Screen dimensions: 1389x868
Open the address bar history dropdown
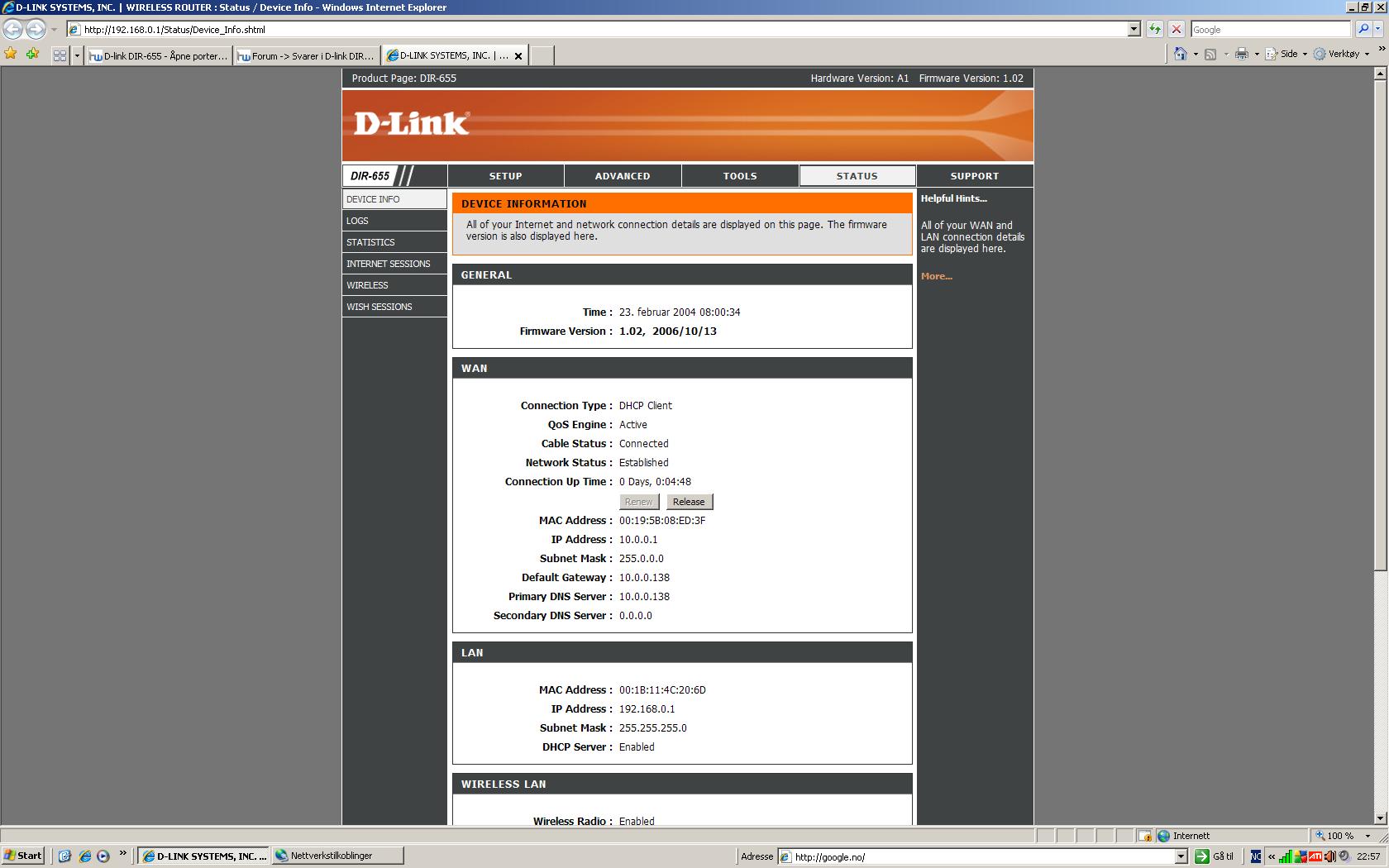tap(1134, 29)
